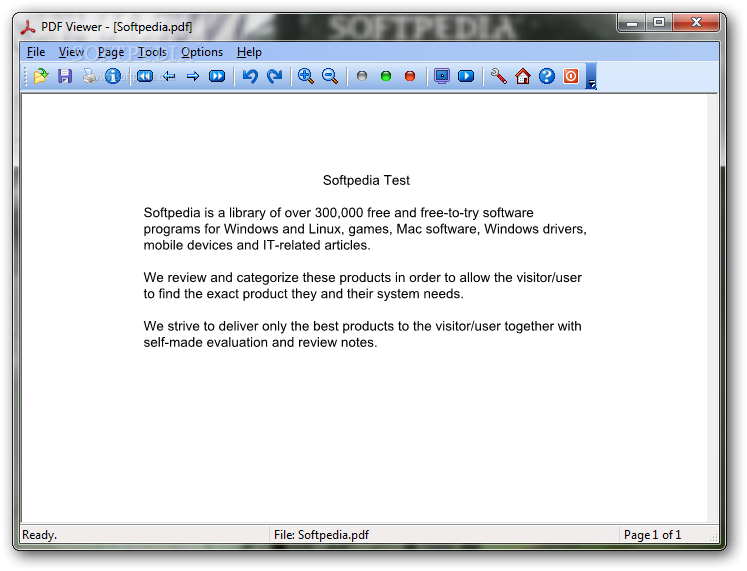Save the document with the floppy icon
The image size is (747, 571).
click(65, 76)
